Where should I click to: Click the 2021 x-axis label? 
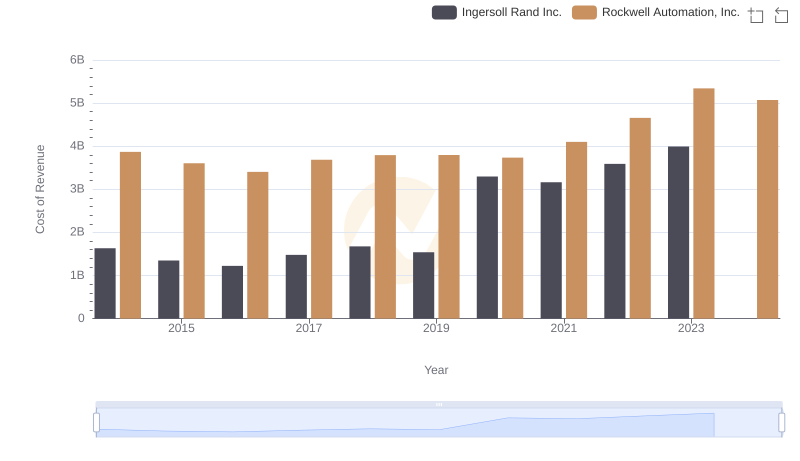[x=563, y=328]
